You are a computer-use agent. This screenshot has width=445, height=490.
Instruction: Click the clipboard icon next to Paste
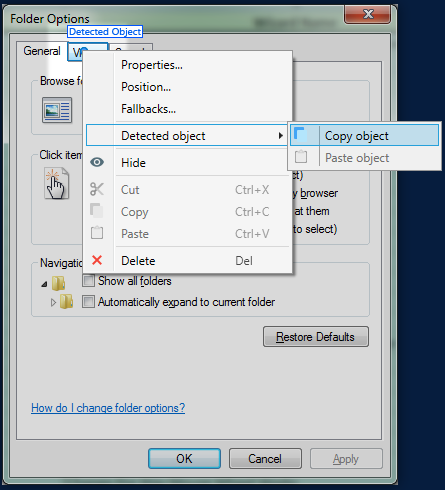pos(97,233)
